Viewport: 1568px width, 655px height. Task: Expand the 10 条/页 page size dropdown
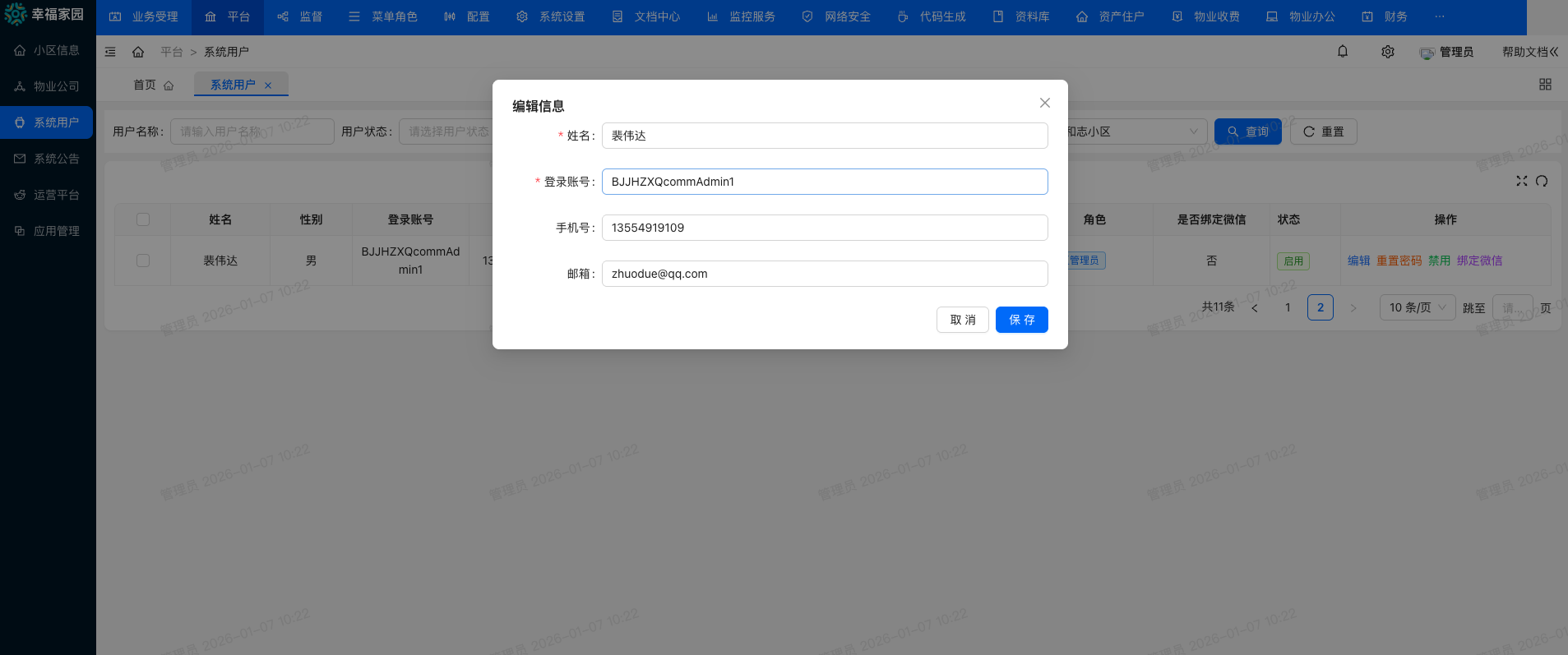[1417, 307]
